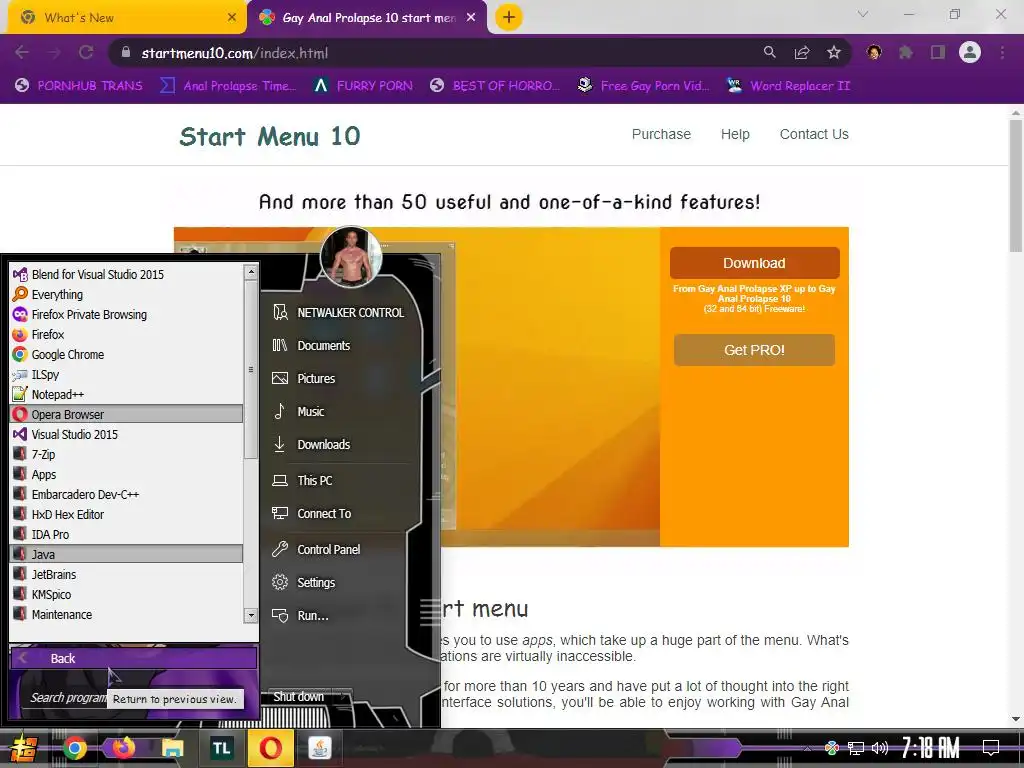The height and width of the screenshot is (768, 1024).
Task: Click the address bar URL
Action: point(234,53)
